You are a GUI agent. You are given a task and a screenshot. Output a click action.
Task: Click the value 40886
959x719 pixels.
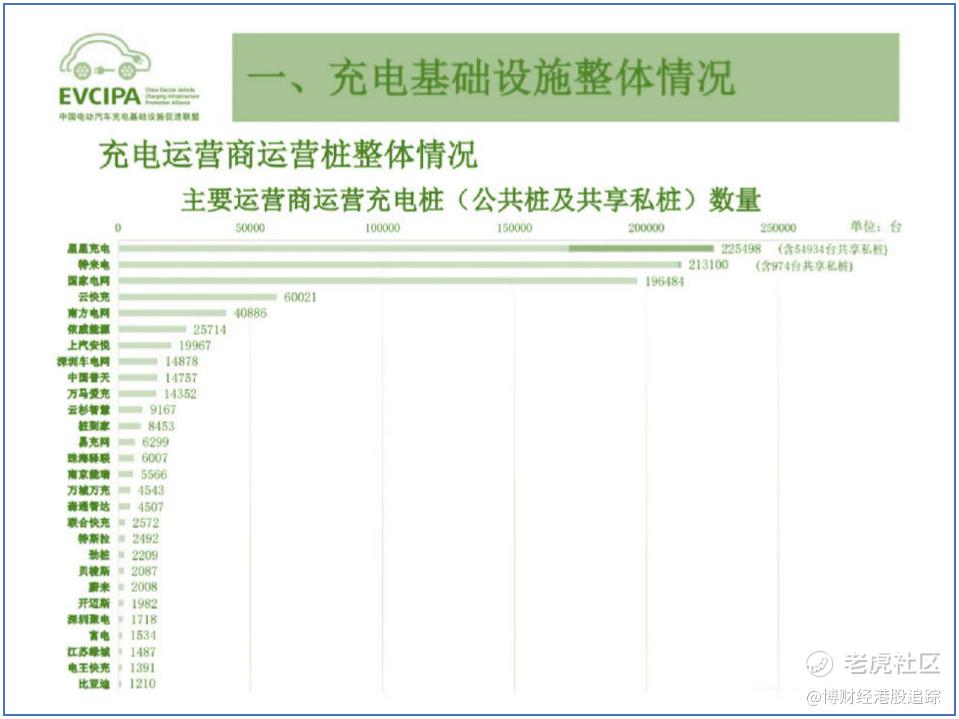point(251,313)
